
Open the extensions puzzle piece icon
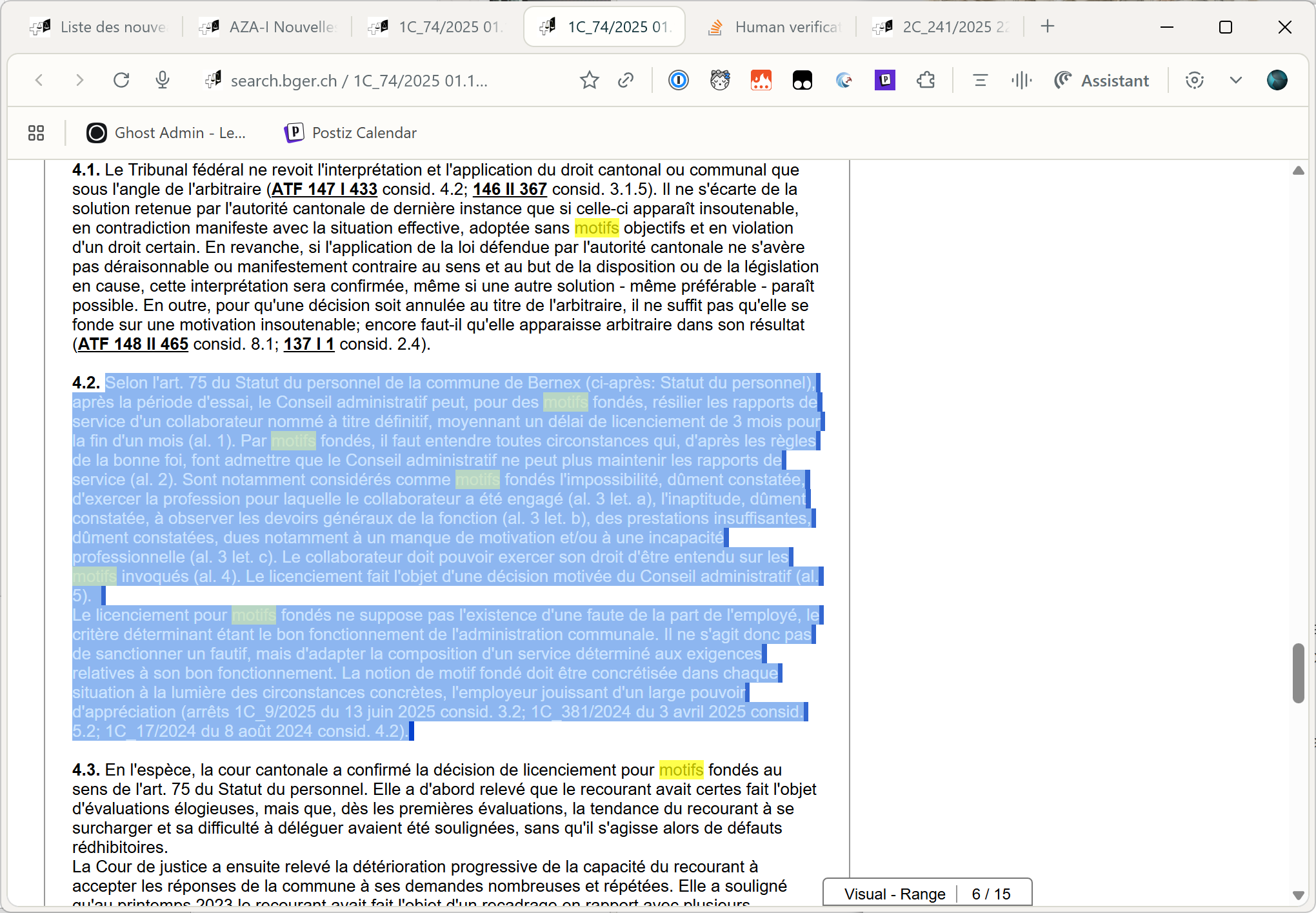[x=926, y=80]
